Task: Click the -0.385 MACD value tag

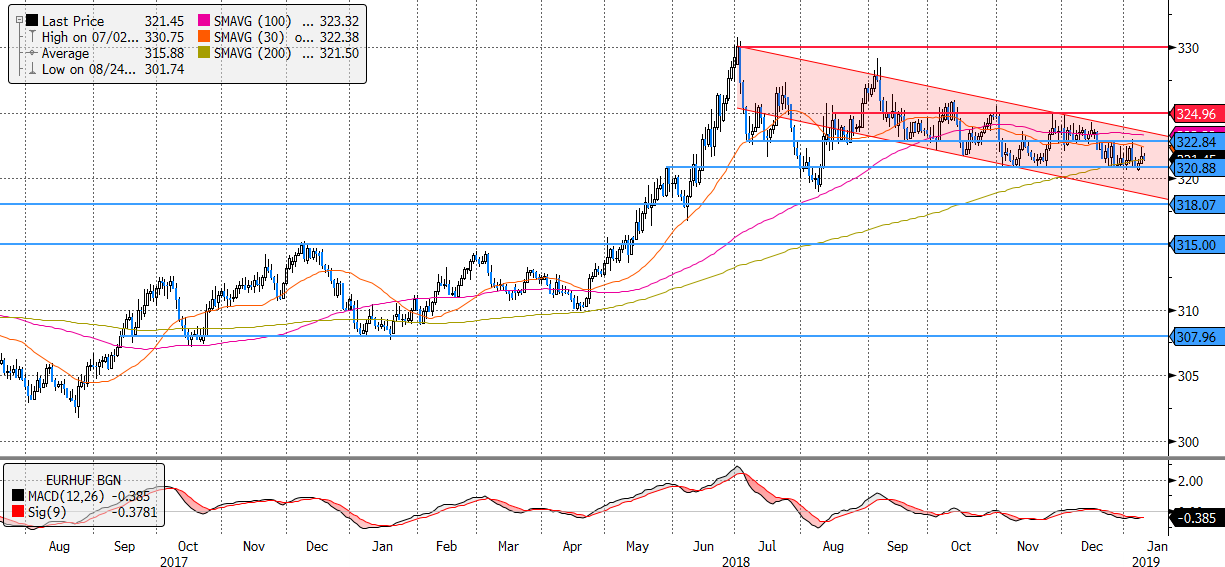Action: click(x=1196, y=518)
